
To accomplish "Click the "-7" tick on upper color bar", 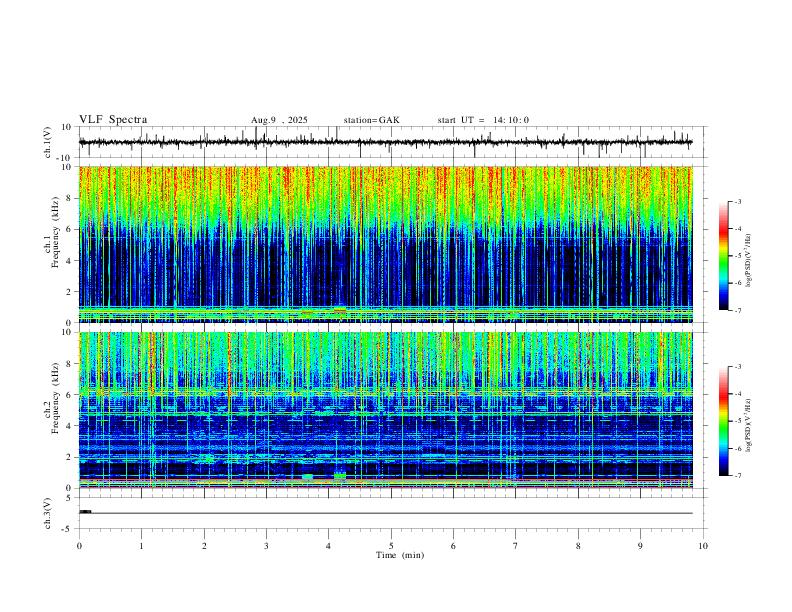I will pyautogui.click(x=737, y=310).
